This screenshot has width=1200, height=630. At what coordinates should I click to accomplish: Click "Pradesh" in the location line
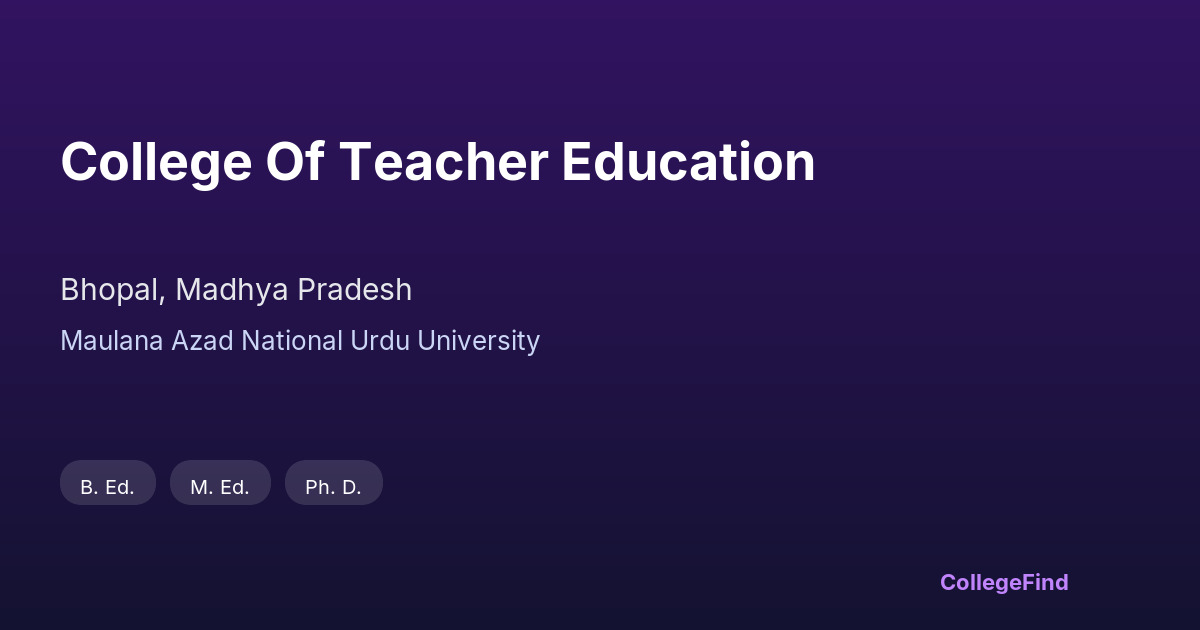355,290
